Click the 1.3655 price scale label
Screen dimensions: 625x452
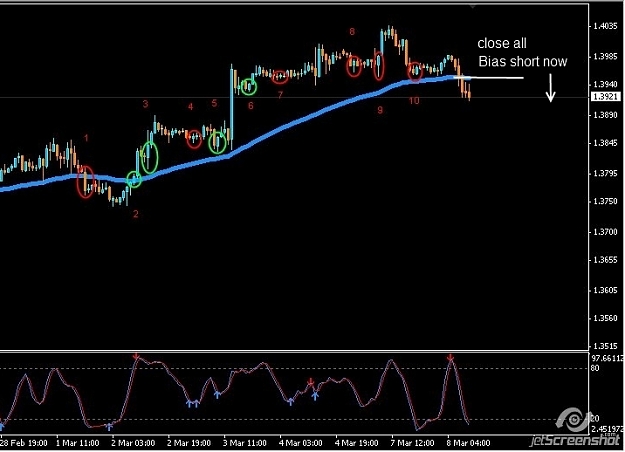605,260
